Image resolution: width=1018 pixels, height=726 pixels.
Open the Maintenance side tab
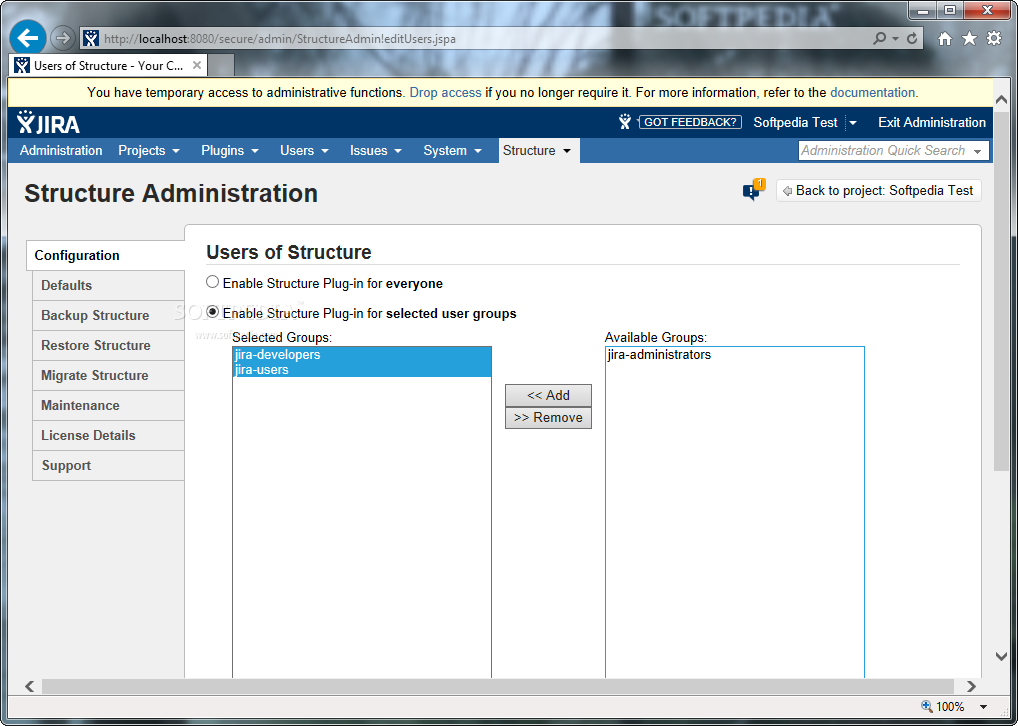point(108,405)
